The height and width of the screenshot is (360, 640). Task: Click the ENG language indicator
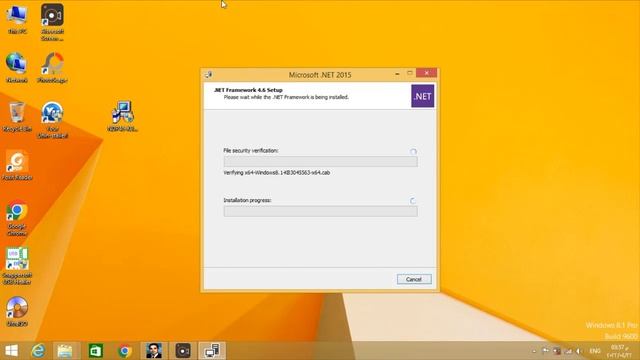[x=595, y=351]
